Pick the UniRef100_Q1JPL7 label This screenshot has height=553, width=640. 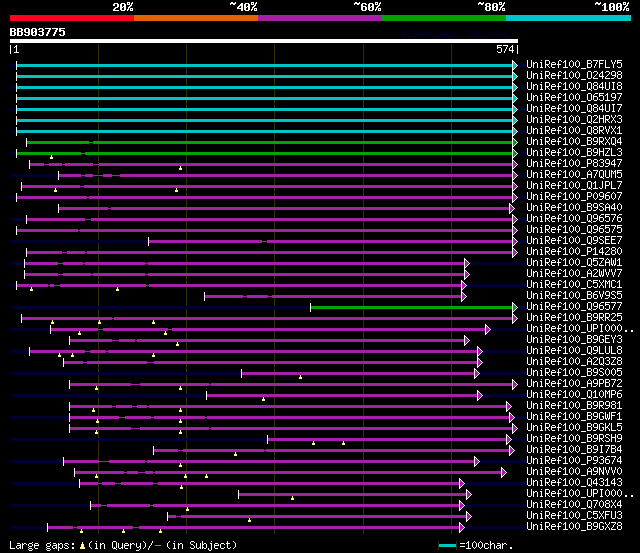(574, 185)
